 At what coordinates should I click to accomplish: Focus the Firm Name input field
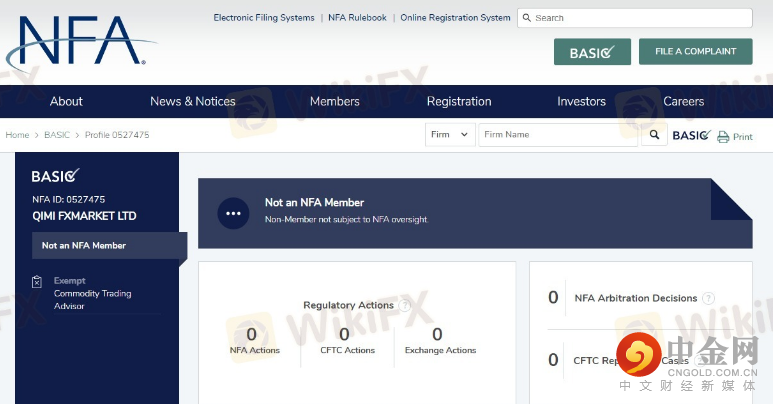coord(558,135)
